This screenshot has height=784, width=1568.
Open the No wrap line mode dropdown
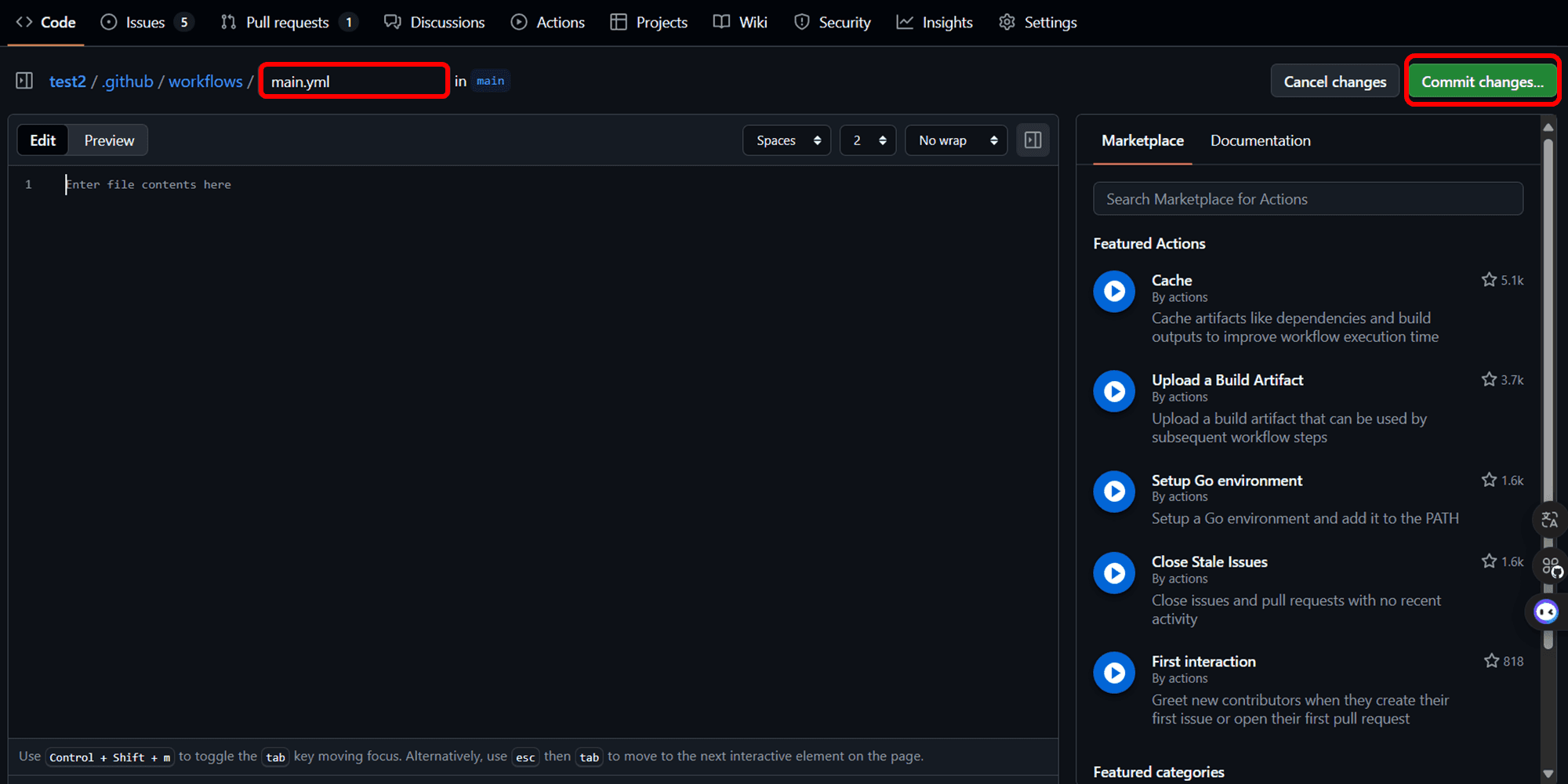click(x=956, y=140)
